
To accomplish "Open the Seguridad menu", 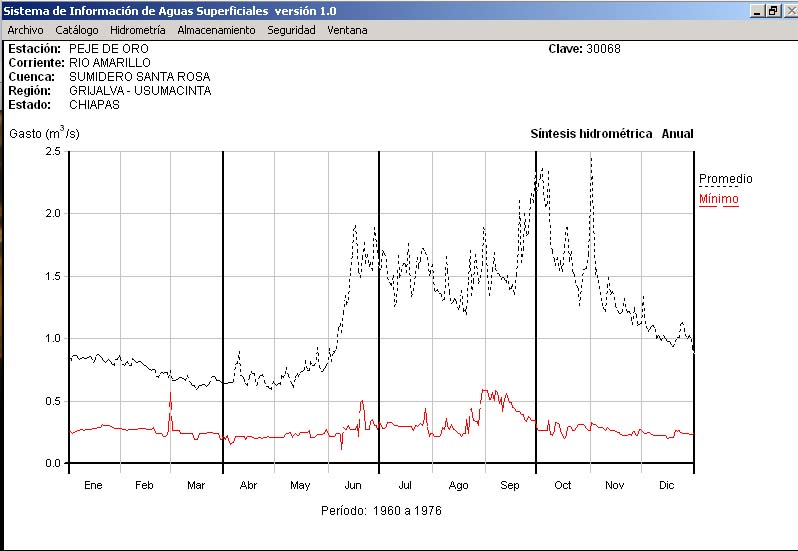I will (291, 30).
